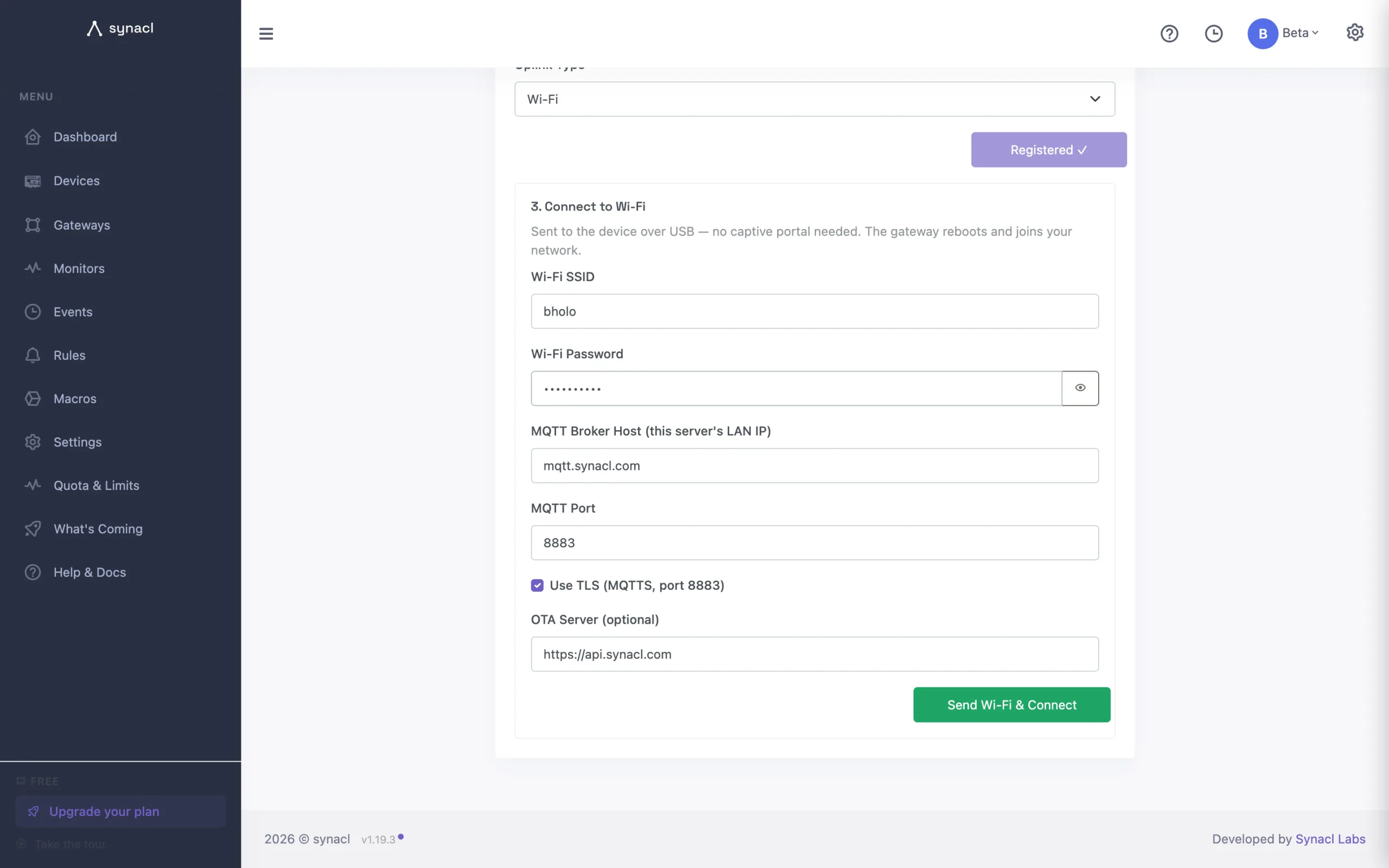Open the Events menu item
The image size is (1389, 868).
click(x=73, y=312)
